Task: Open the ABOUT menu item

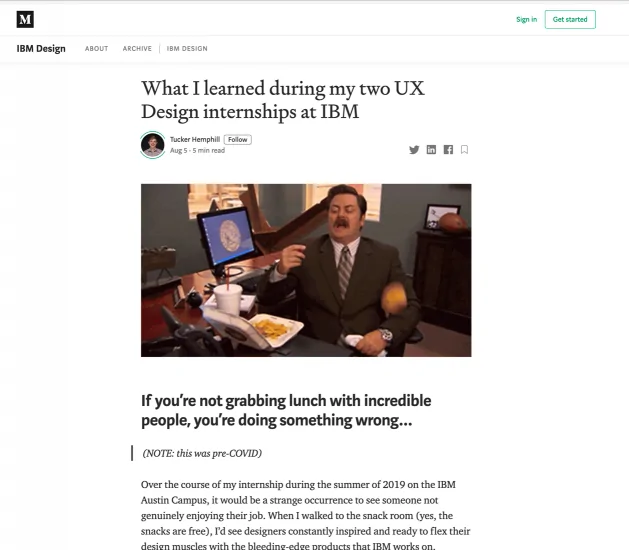Action: 96,49
